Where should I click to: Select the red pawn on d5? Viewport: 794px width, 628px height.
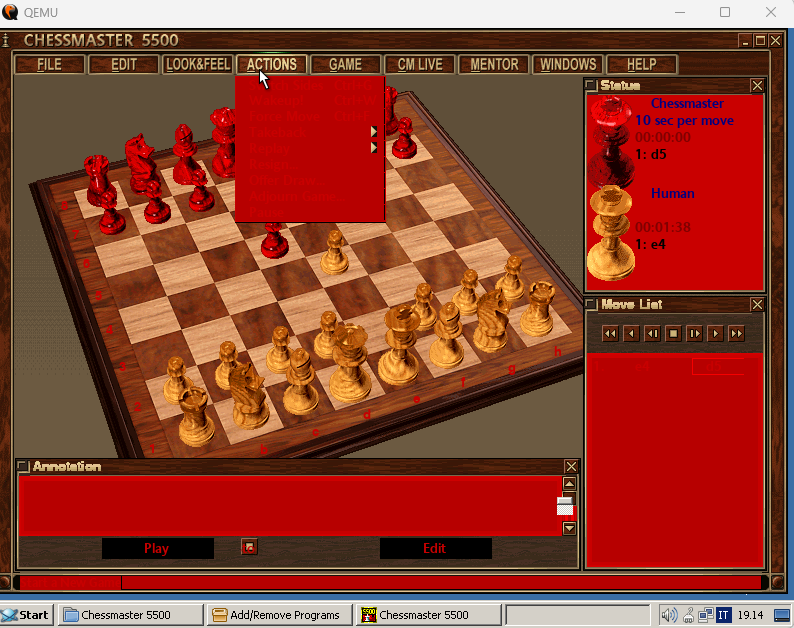pyautogui.click(x=275, y=241)
